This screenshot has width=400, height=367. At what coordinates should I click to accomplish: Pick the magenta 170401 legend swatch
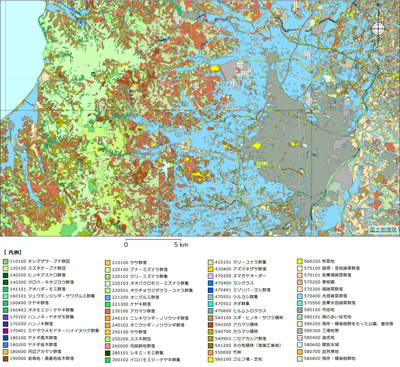click(5, 331)
